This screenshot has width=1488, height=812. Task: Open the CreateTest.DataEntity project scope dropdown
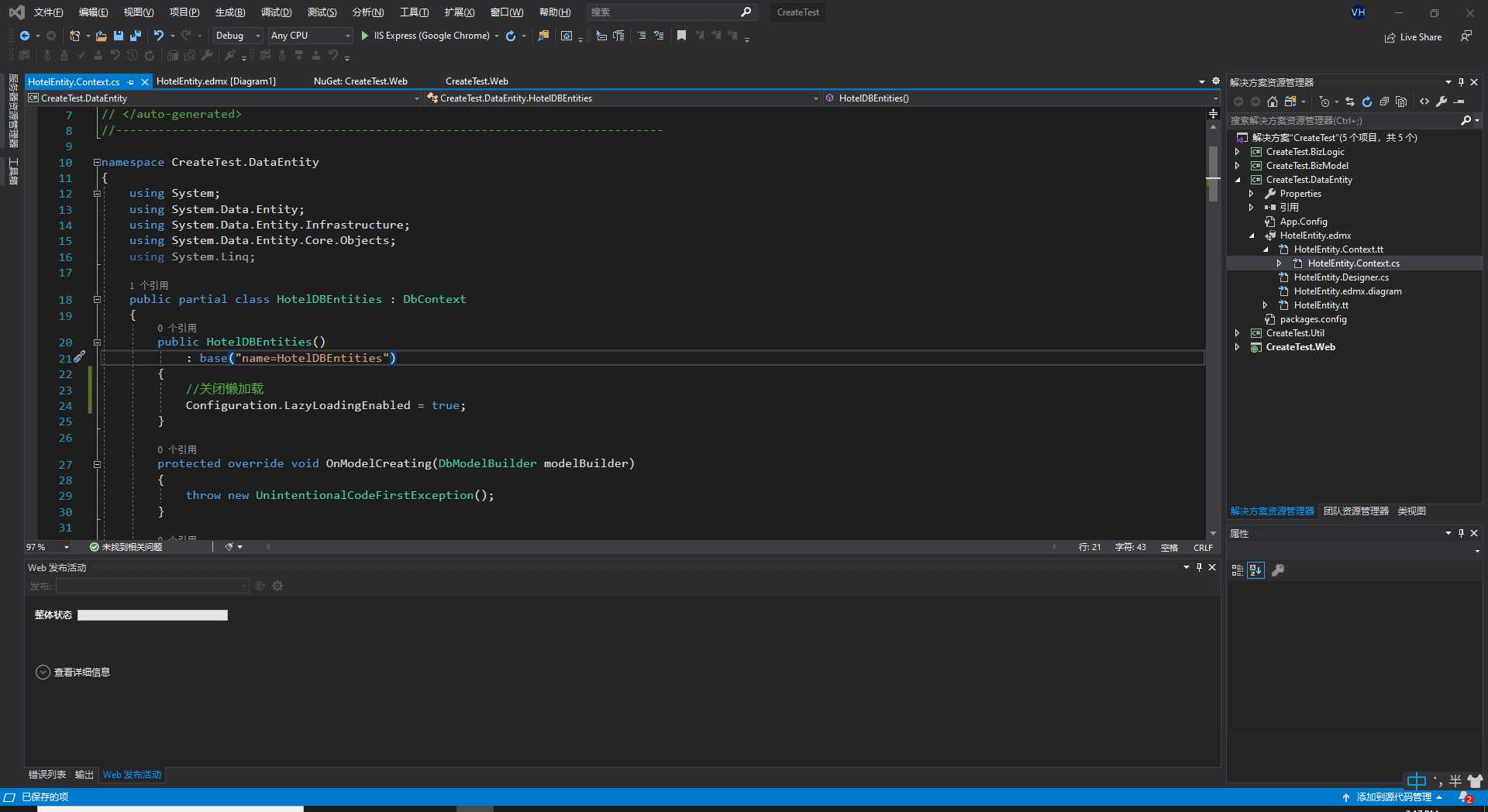point(224,98)
